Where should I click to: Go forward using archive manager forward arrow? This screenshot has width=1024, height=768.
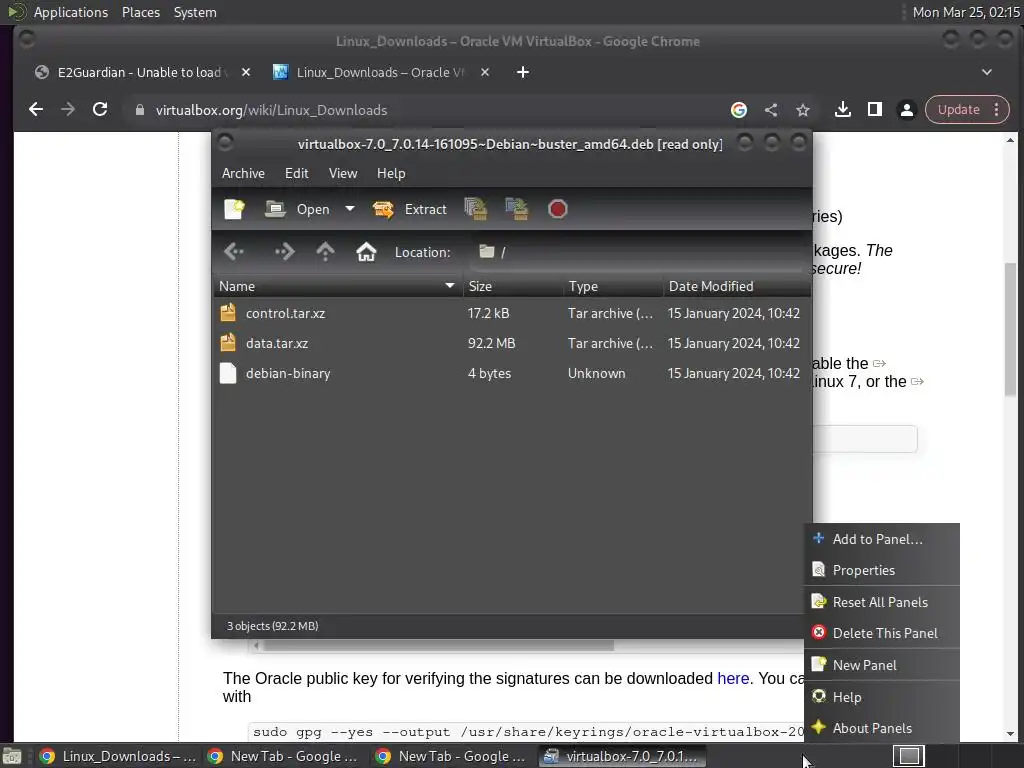point(284,251)
